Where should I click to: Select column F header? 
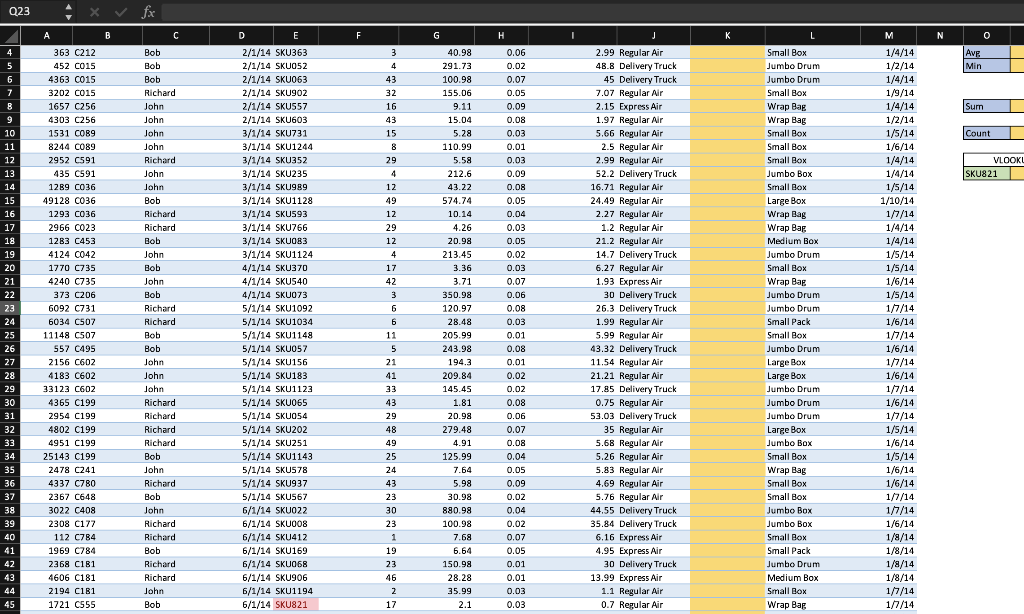(359, 35)
